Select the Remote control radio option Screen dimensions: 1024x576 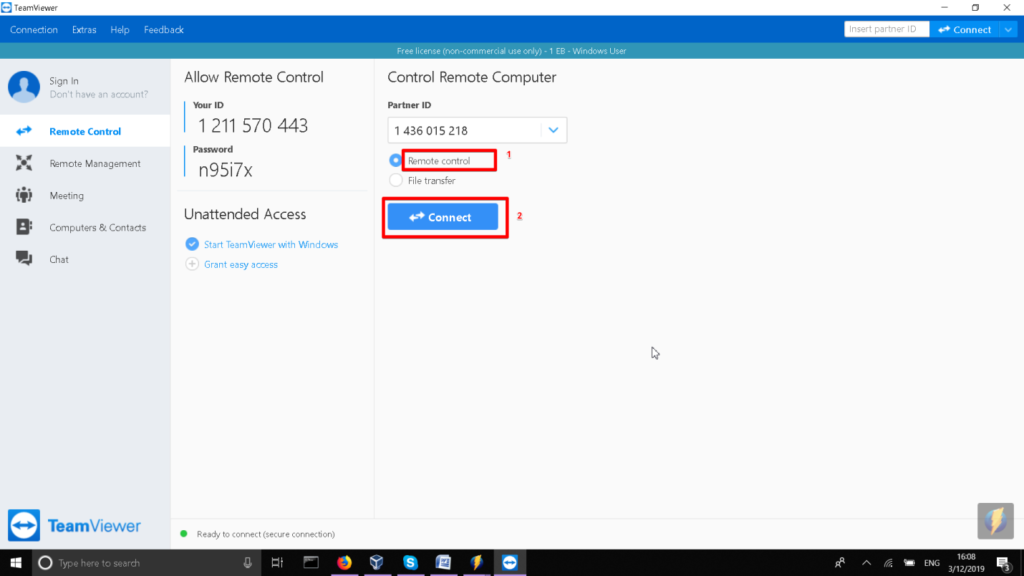(395, 160)
